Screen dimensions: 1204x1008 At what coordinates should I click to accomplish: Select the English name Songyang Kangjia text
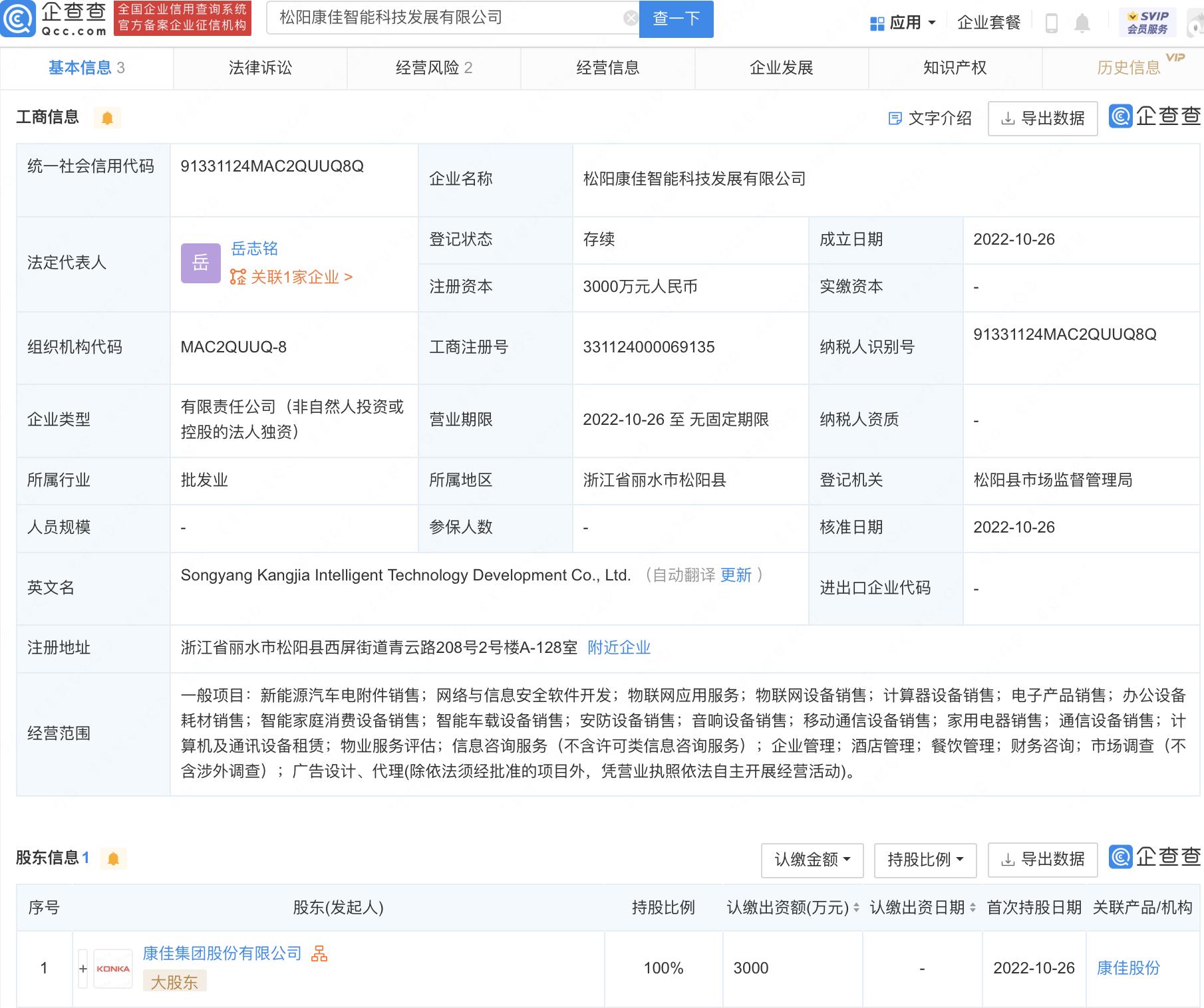coord(405,575)
